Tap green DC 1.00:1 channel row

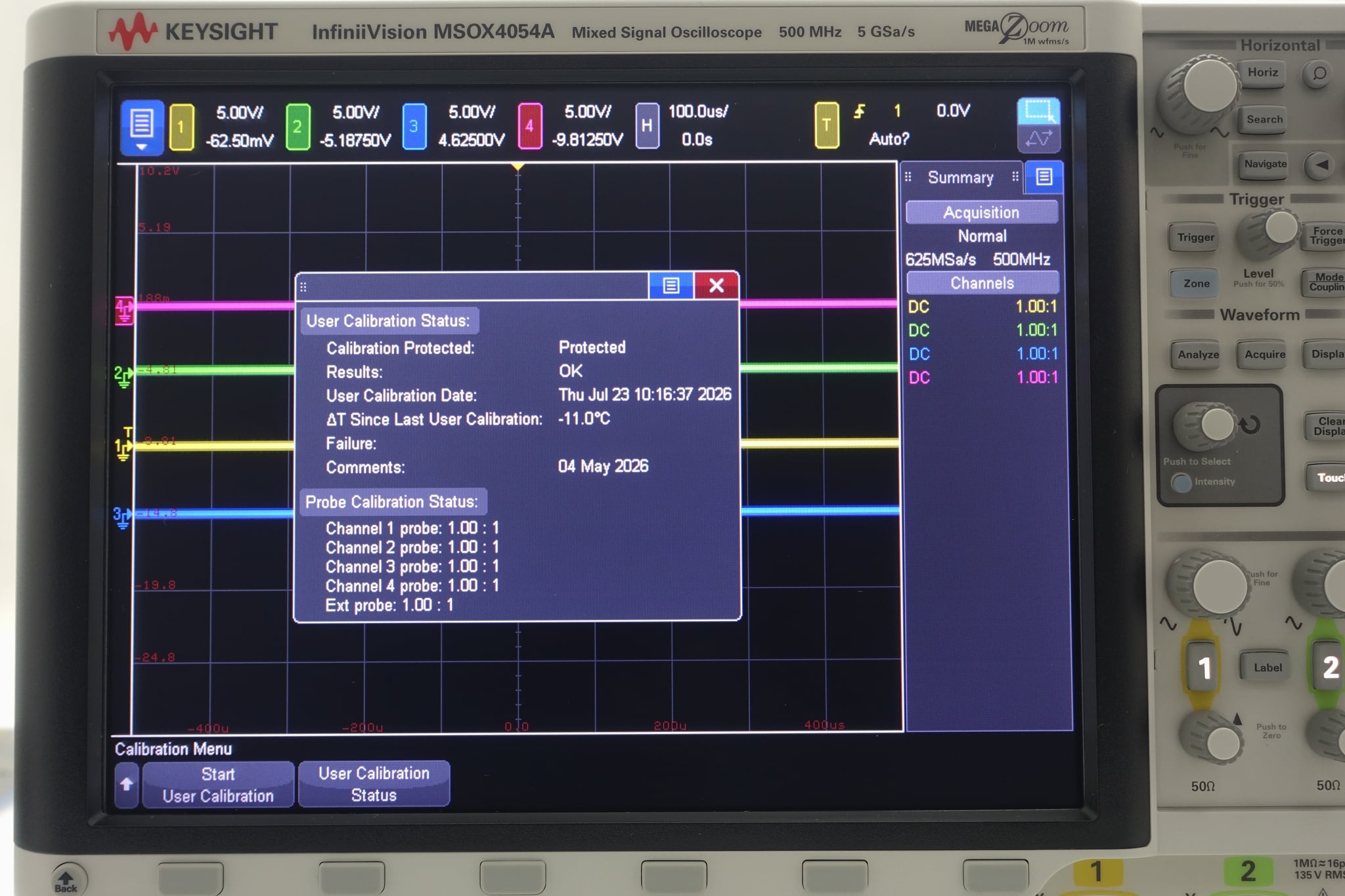pyautogui.click(x=982, y=330)
